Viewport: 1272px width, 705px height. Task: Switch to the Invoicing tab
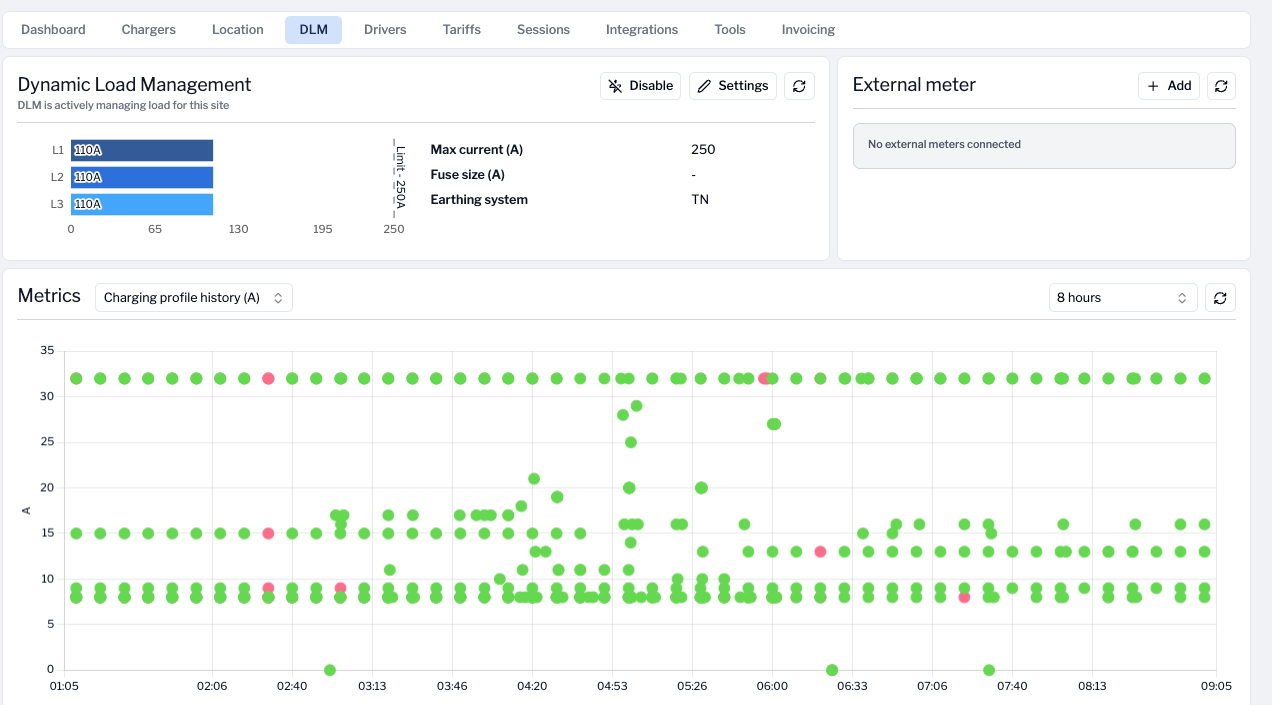(x=807, y=29)
